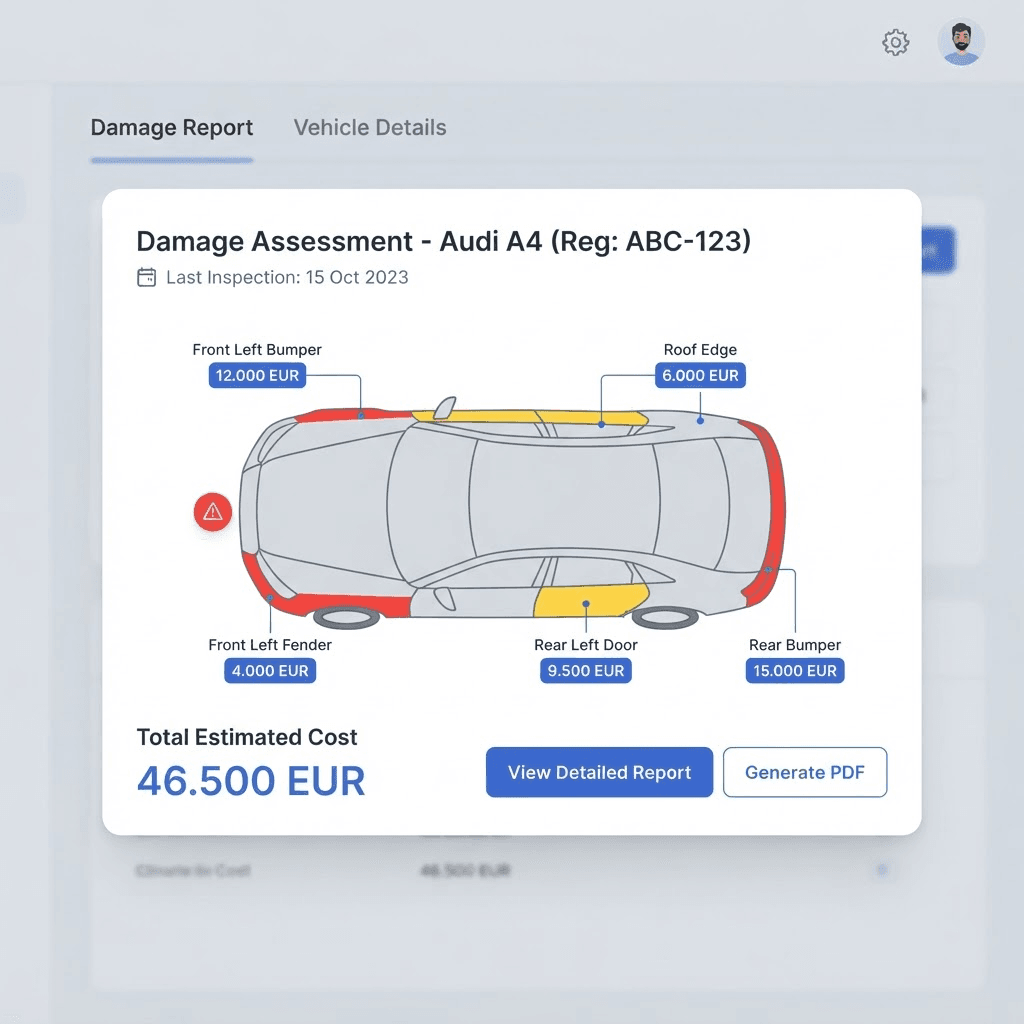Click the calendar icon beside Last Inspection
Image resolution: width=1024 pixels, height=1024 pixels.
(x=146, y=277)
